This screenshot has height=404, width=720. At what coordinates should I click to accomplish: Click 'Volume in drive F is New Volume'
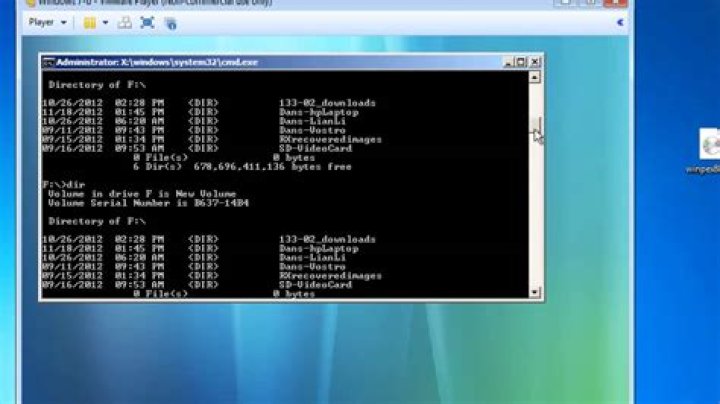click(142, 194)
